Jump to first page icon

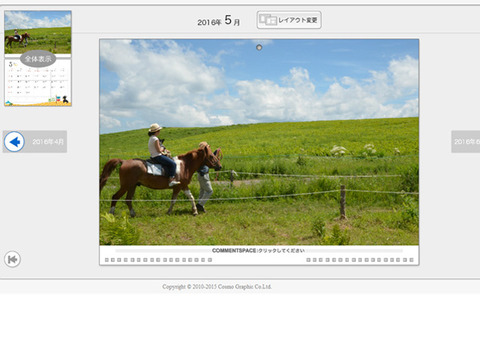pos(13,259)
